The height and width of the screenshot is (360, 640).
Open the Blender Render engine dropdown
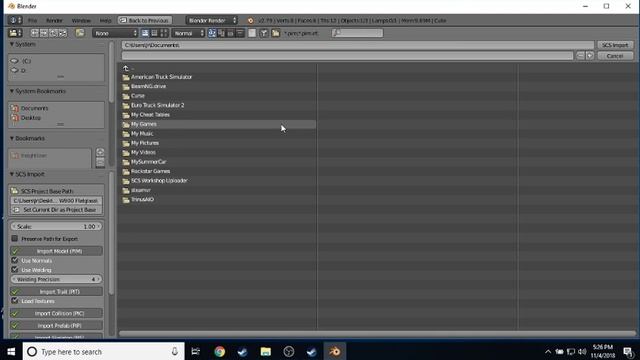(211, 20)
